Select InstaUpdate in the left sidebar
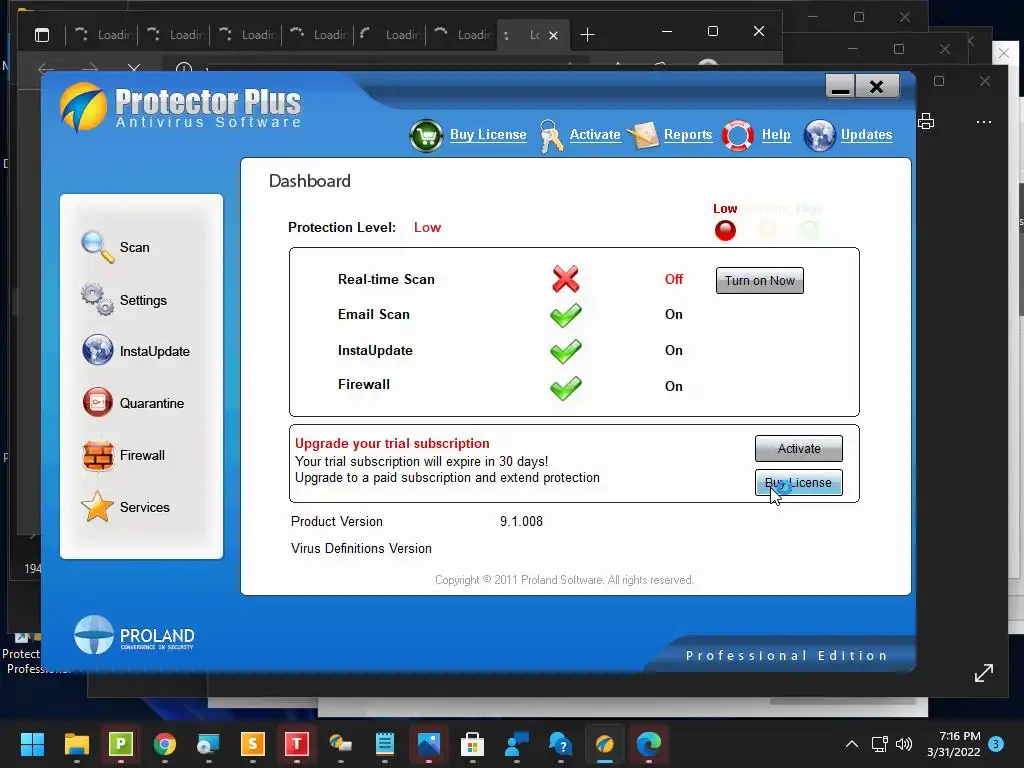 tap(155, 351)
